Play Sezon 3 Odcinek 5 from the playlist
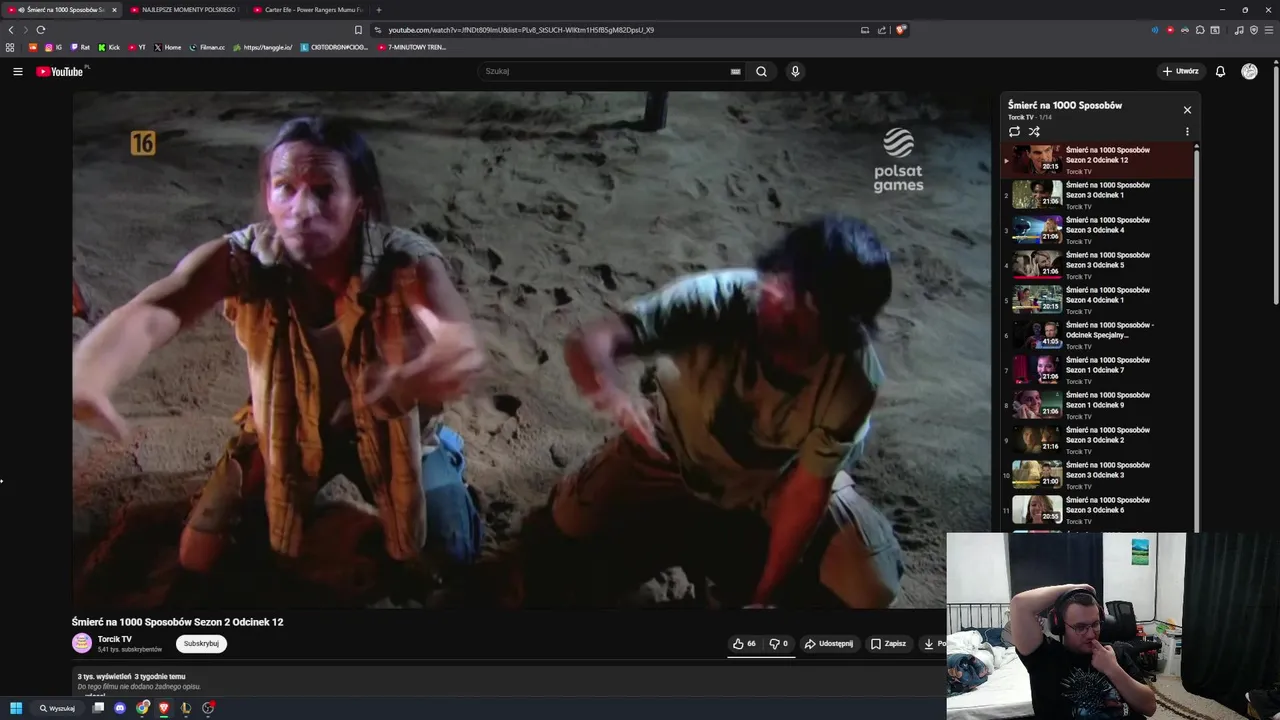Screen dimensions: 1280x720 (1098, 264)
